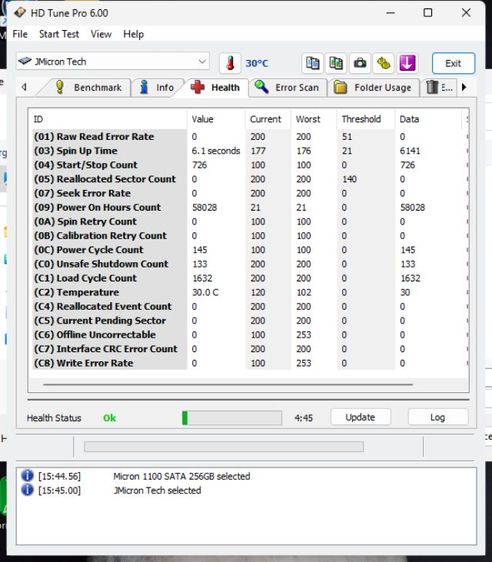Click the info icon beside 15:45.00 log
The height and width of the screenshot is (562, 492).
click(27, 490)
